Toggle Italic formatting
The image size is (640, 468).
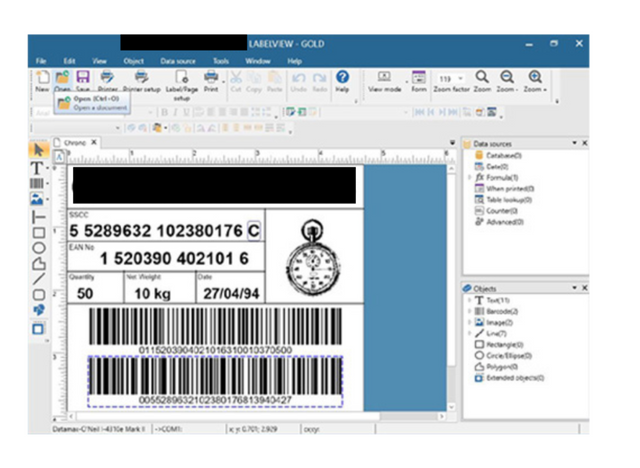[176, 112]
